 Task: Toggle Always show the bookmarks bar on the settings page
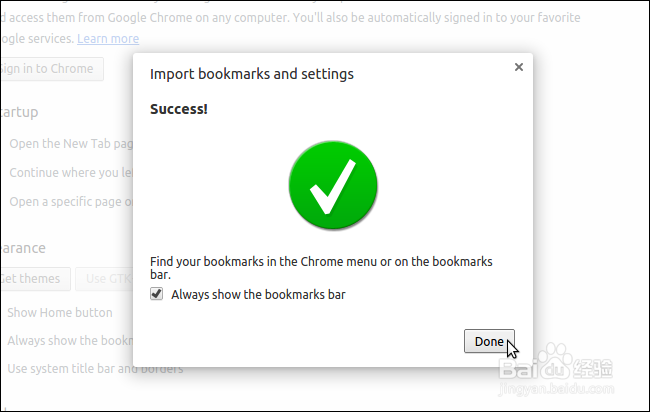tap(70, 340)
